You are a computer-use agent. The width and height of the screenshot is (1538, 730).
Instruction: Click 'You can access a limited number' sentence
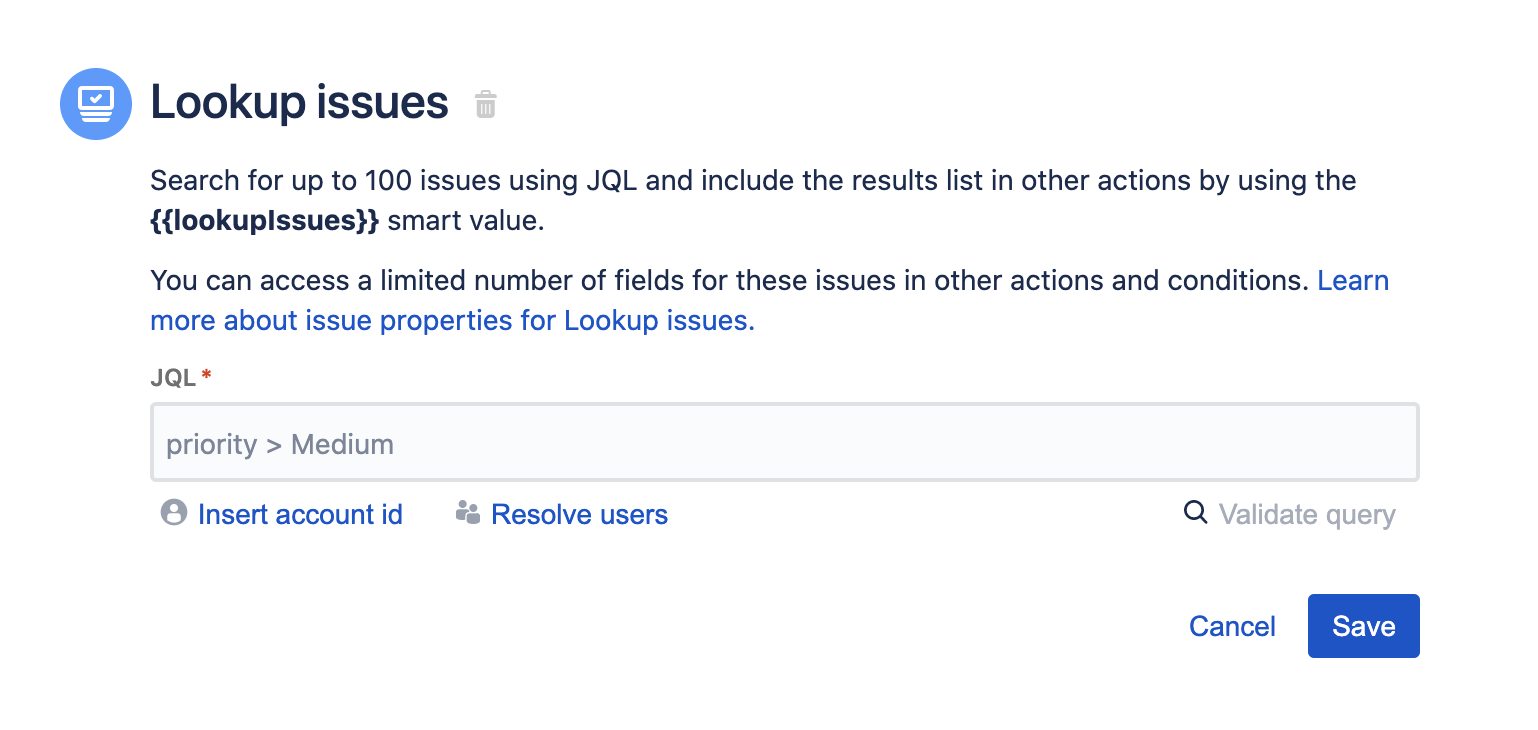click(x=728, y=281)
